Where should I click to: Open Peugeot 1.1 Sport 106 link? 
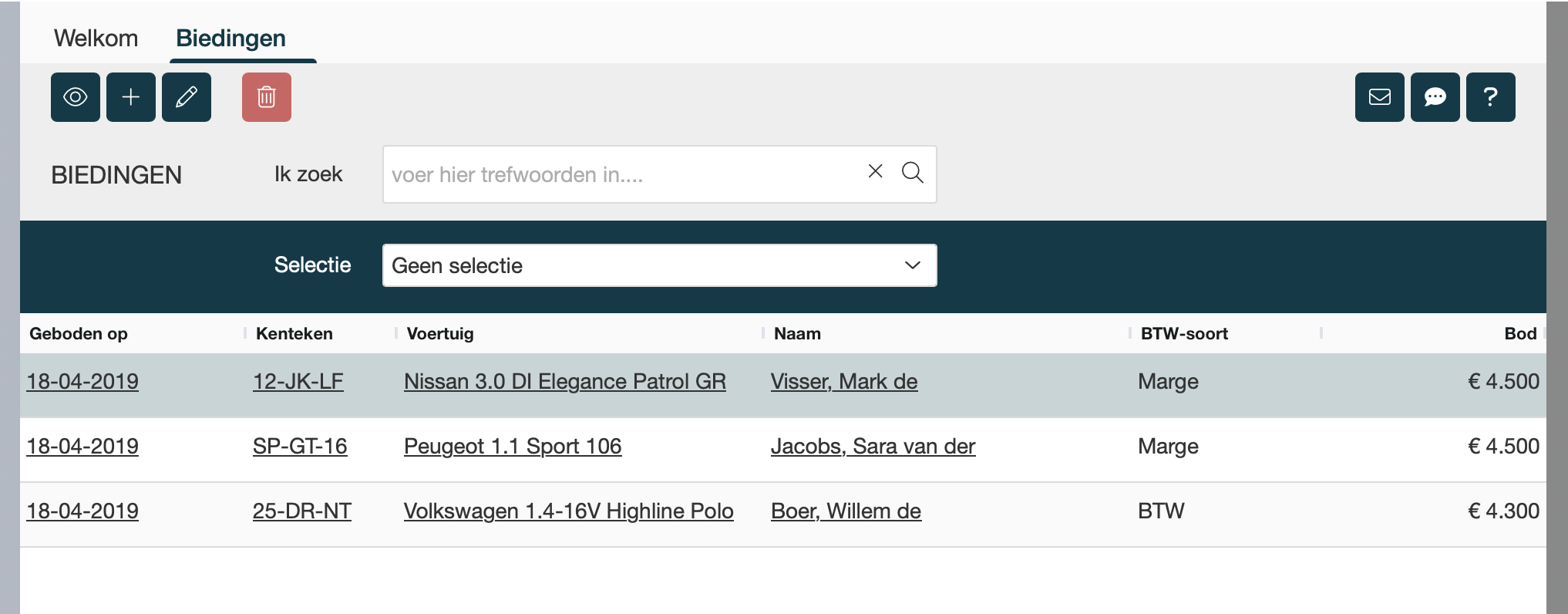513,447
